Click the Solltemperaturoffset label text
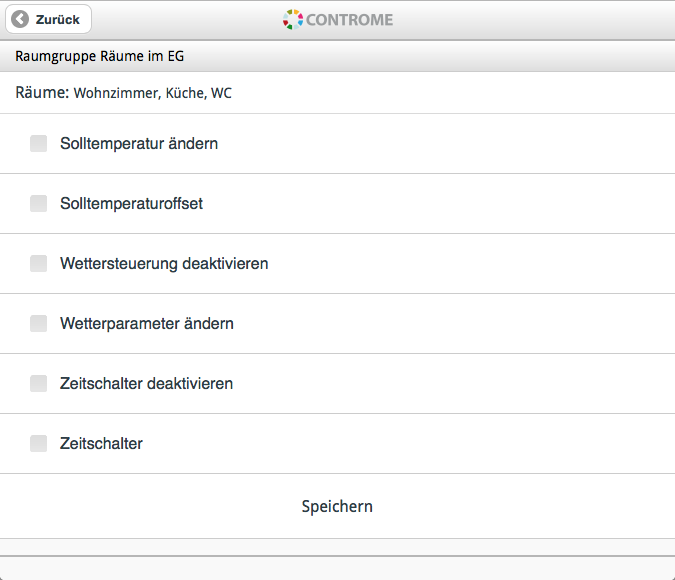 (x=131, y=203)
